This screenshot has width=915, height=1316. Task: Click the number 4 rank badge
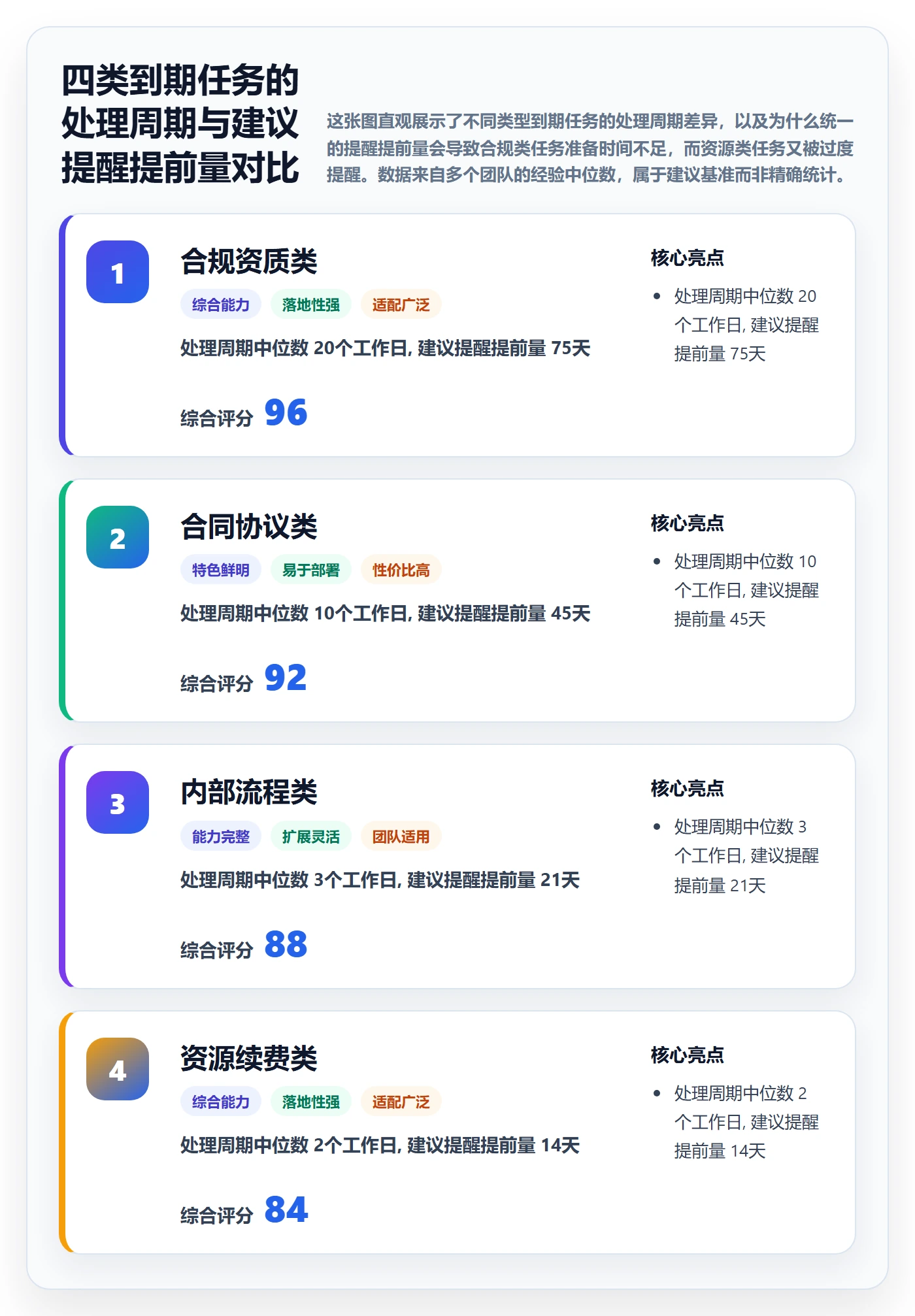pos(118,1069)
